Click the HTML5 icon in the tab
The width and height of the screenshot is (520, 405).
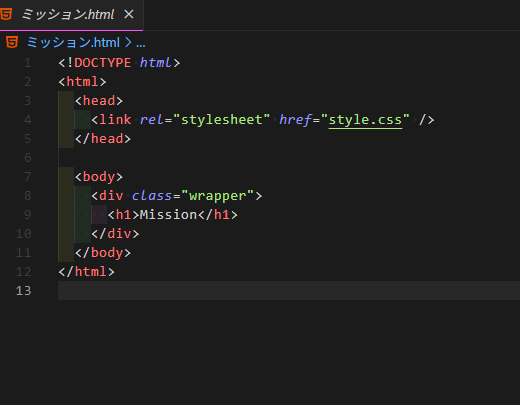click(x=6, y=15)
